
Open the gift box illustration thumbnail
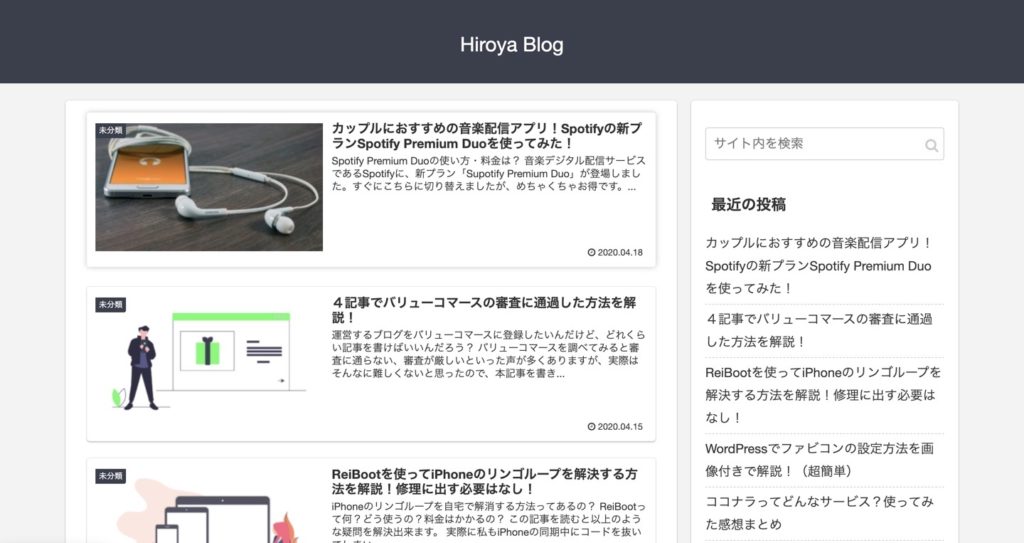point(209,361)
